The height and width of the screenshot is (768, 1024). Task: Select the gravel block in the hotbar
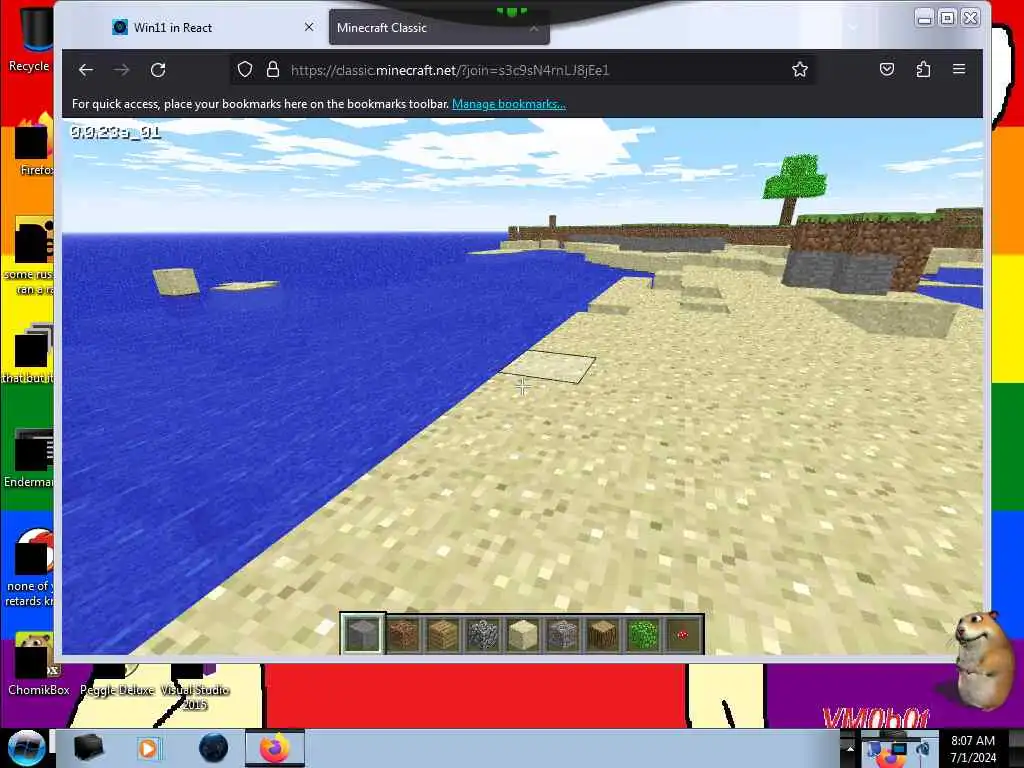(x=562, y=633)
